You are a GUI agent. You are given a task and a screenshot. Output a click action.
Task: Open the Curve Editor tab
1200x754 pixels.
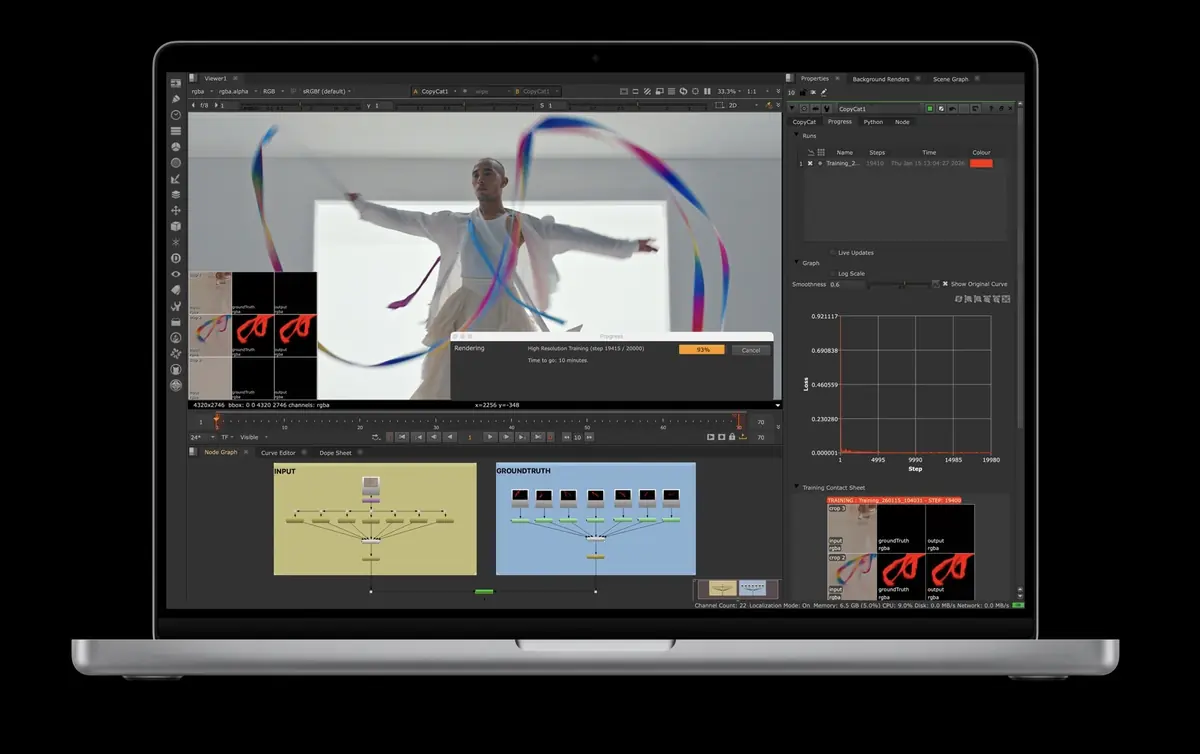279,451
